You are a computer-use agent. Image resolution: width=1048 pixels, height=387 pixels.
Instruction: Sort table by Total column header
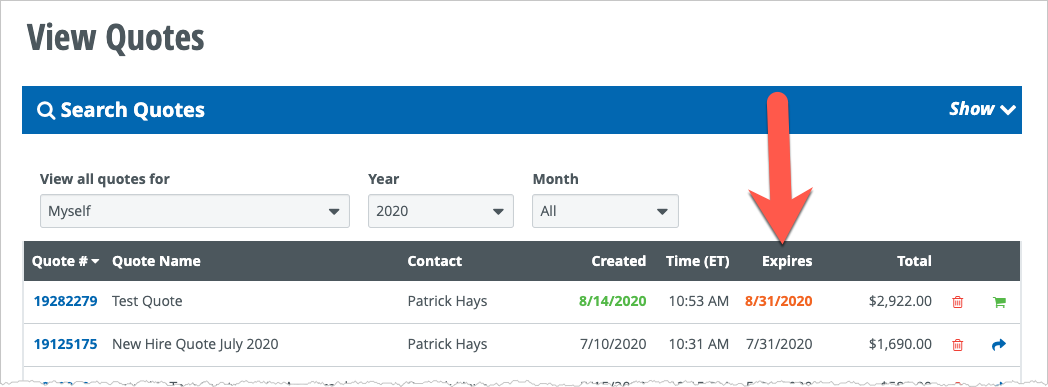(914, 261)
